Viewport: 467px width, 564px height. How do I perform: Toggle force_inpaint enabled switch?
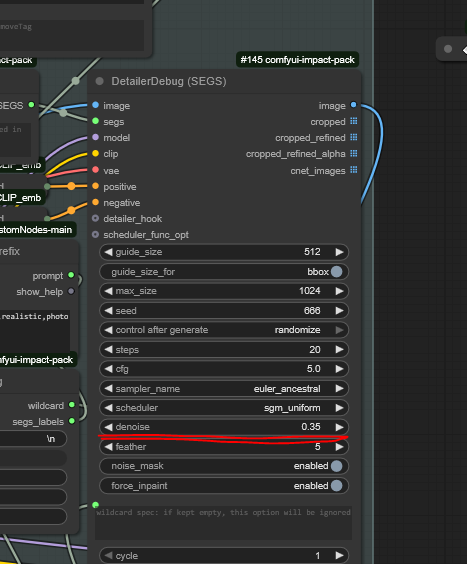coord(336,486)
